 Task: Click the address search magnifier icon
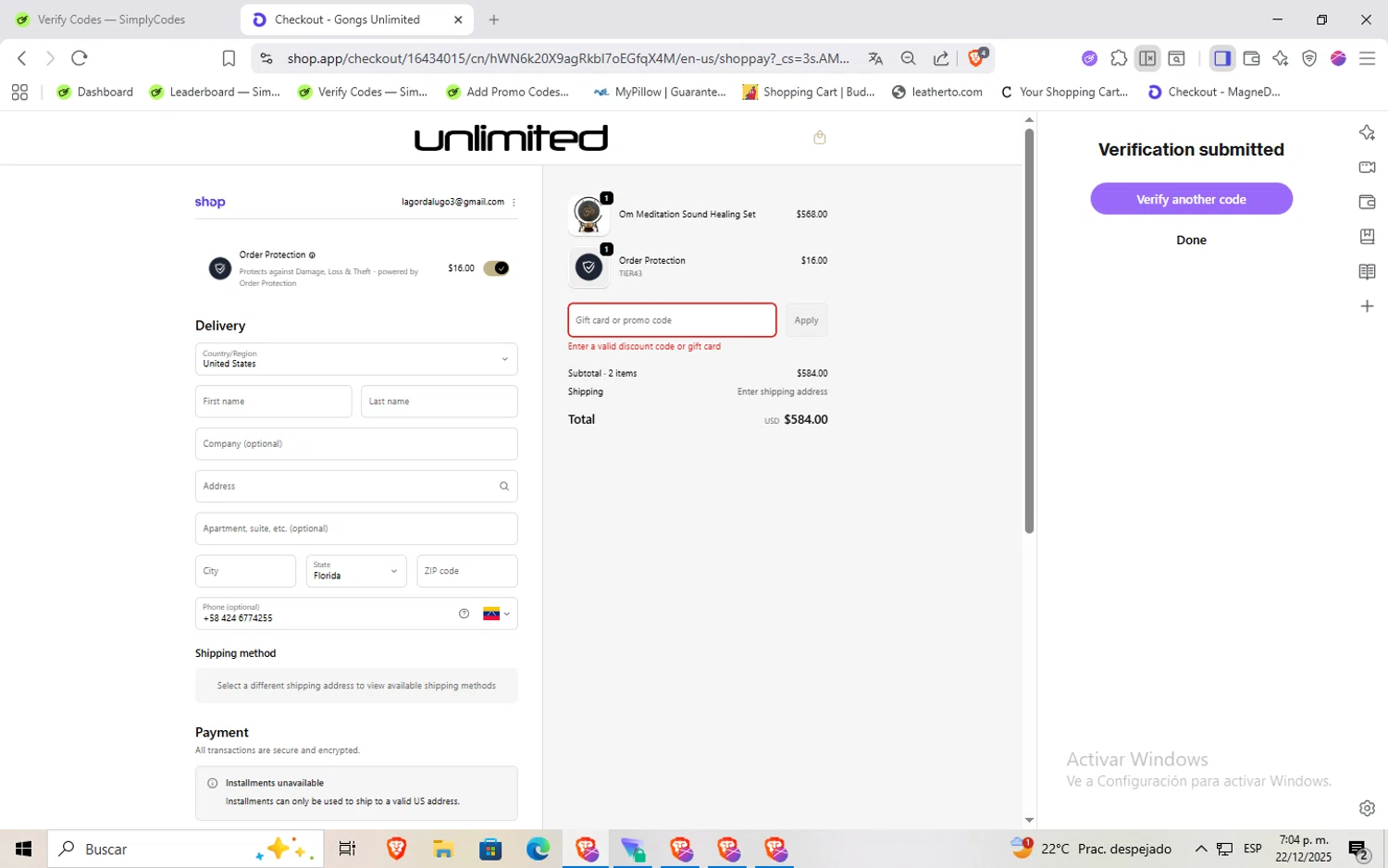(x=503, y=486)
